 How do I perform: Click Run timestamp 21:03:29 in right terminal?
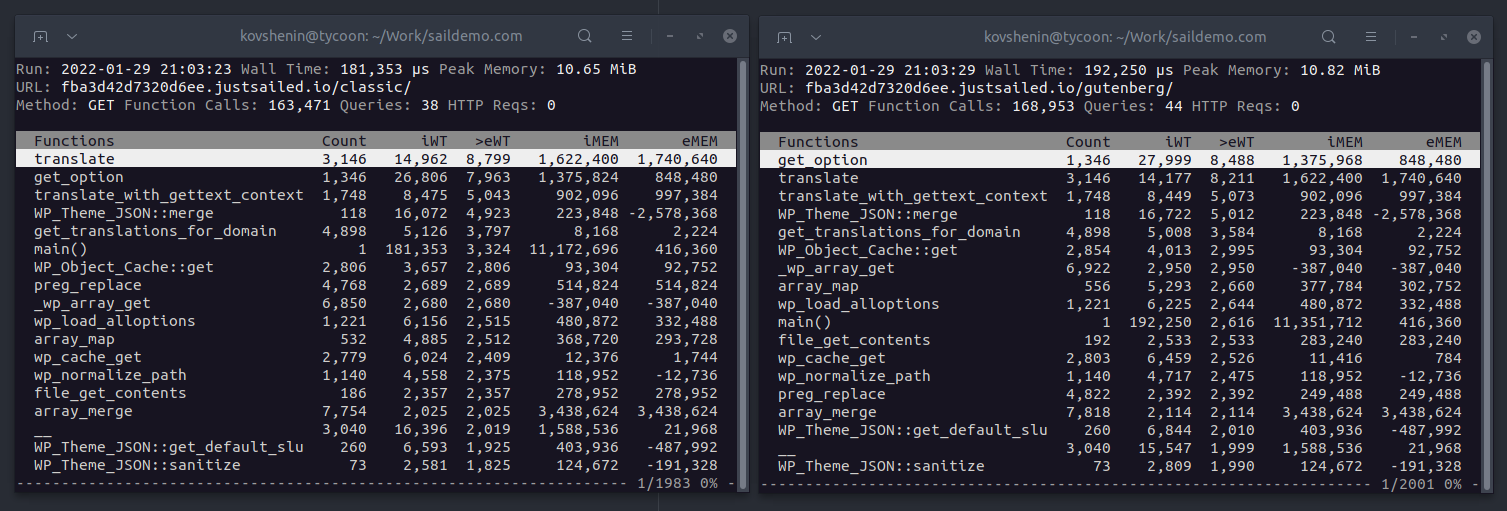pos(941,69)
